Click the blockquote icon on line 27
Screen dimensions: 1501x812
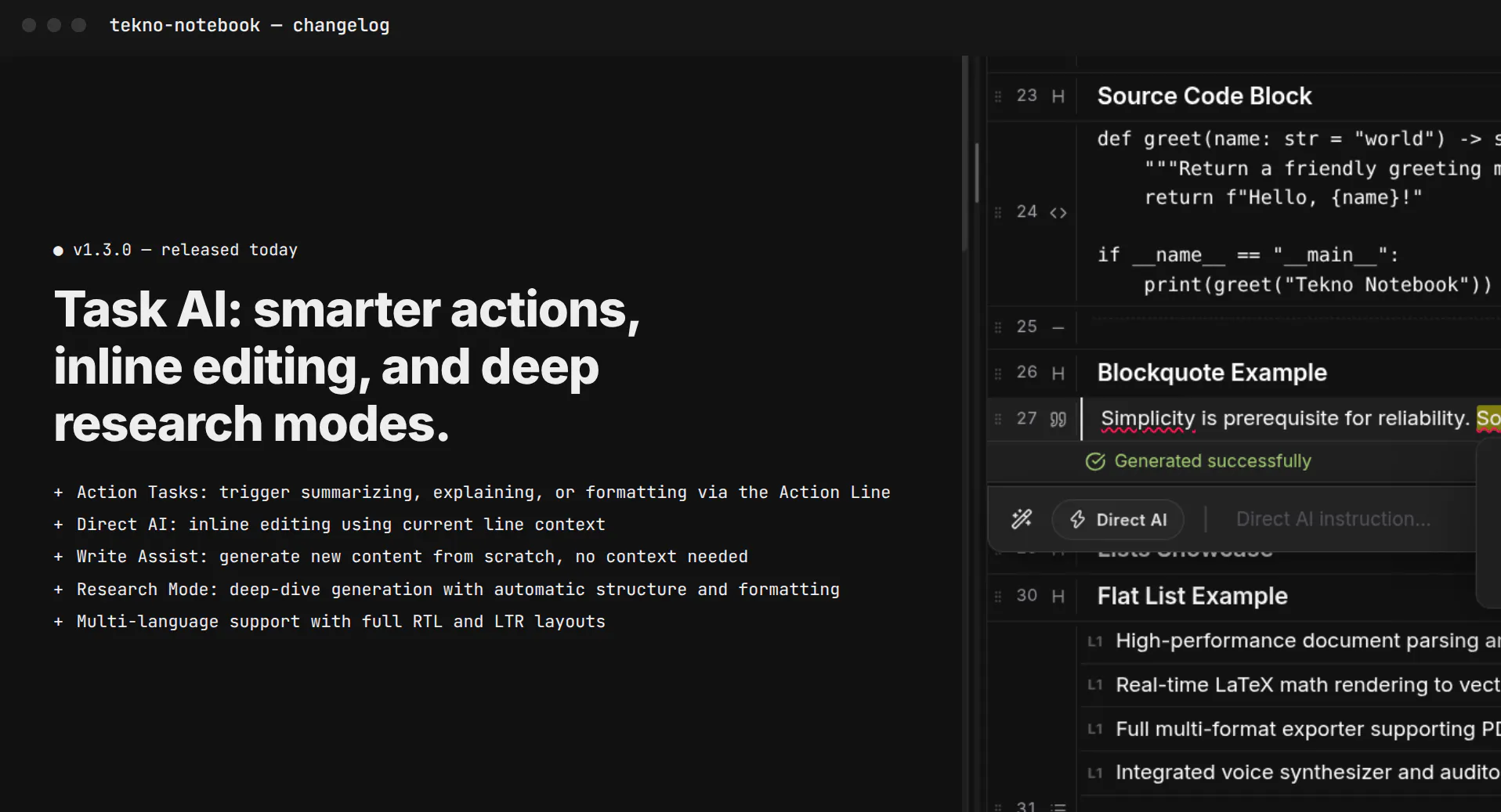click(x=1058, y=420)
